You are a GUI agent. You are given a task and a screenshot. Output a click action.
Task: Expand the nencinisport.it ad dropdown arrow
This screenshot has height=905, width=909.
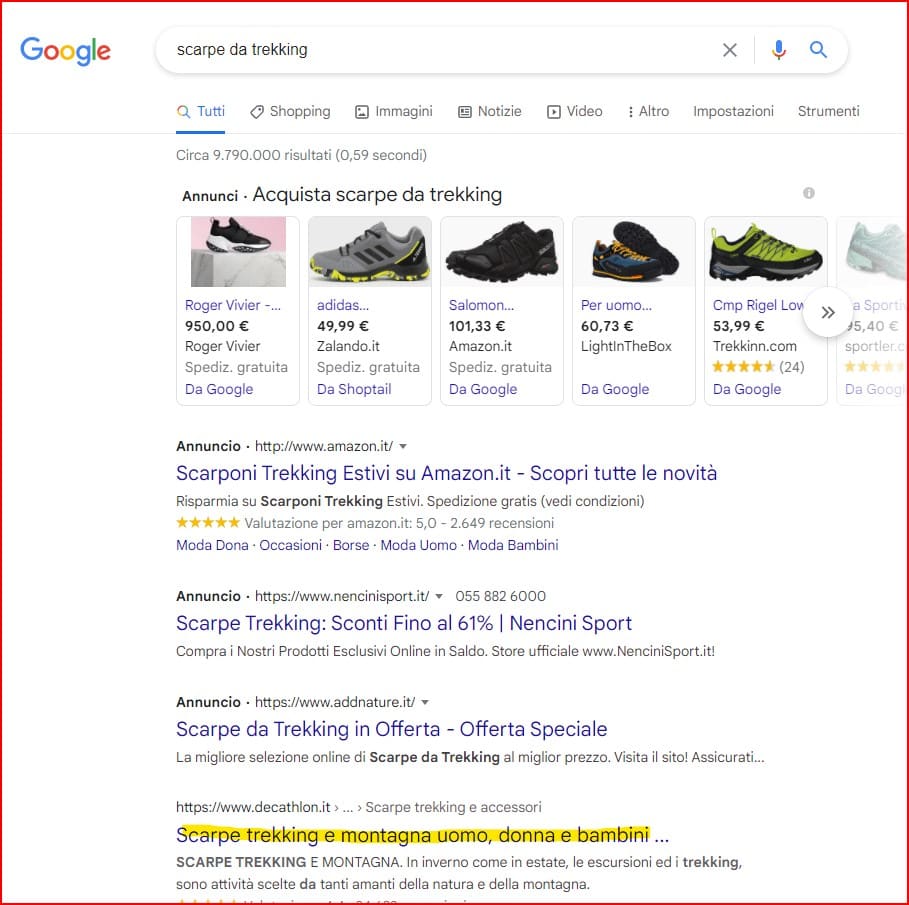(x=439, y=597)
